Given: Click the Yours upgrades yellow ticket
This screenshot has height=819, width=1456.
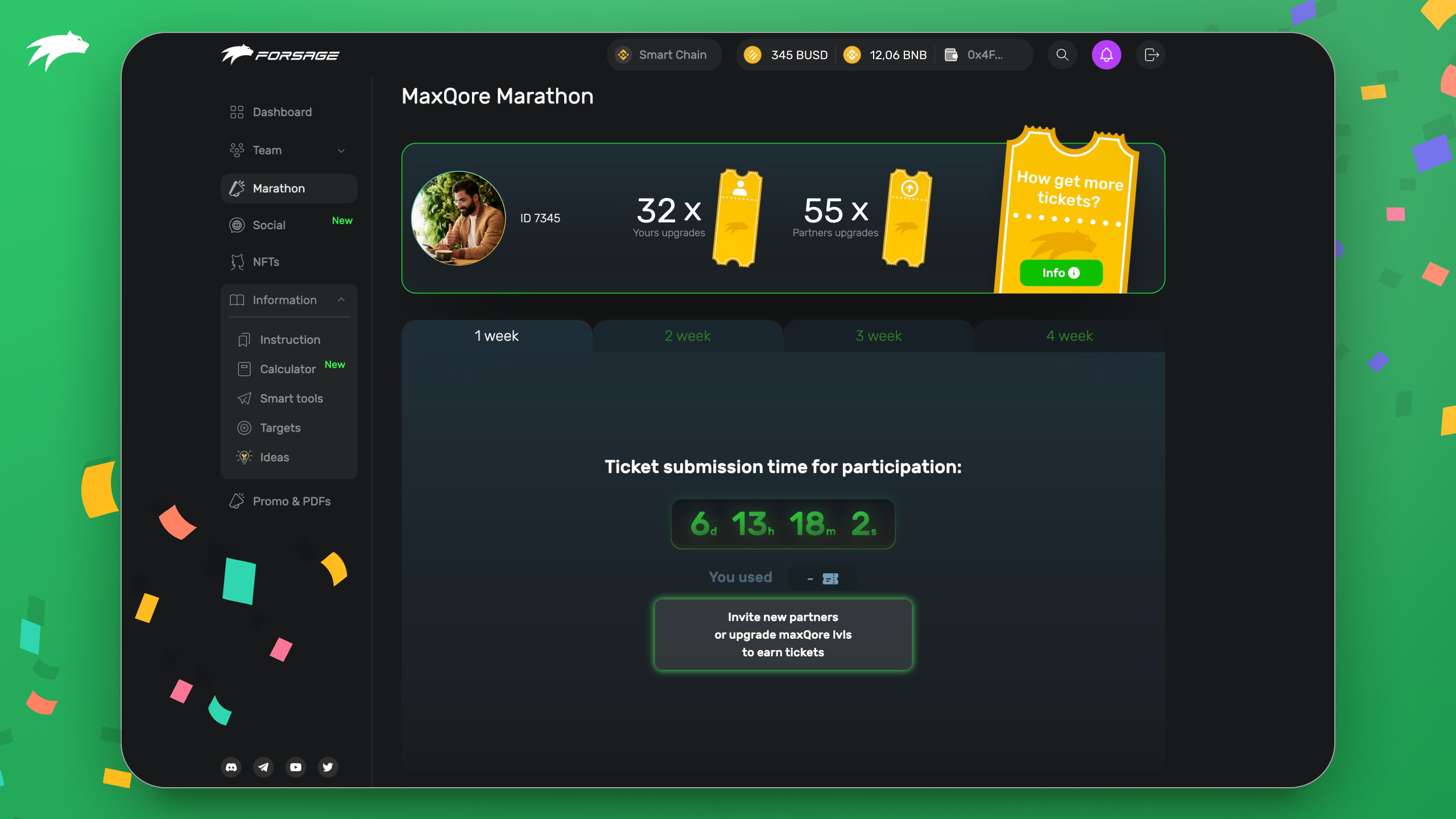Looking at the screenshot, I should pyautogui.click(x=737, y=218).
